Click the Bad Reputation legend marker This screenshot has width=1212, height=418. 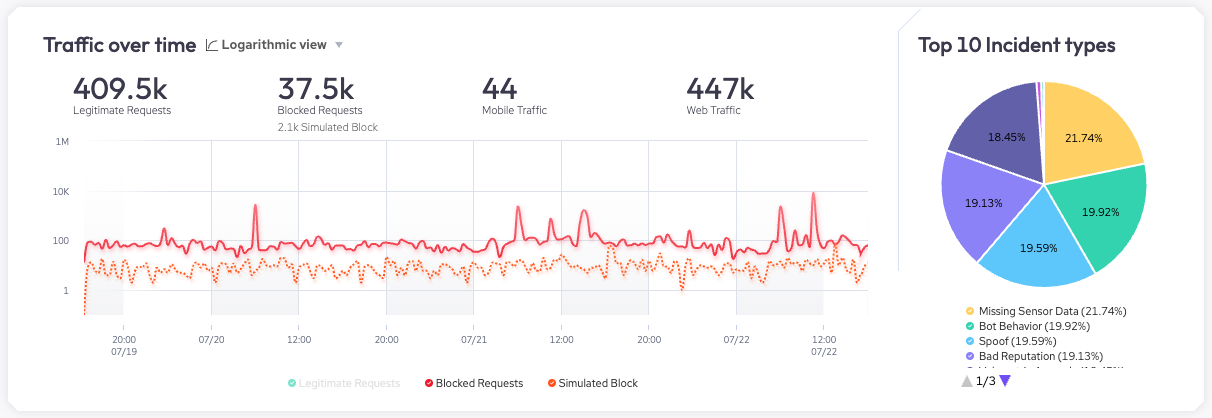click(969, 354)
